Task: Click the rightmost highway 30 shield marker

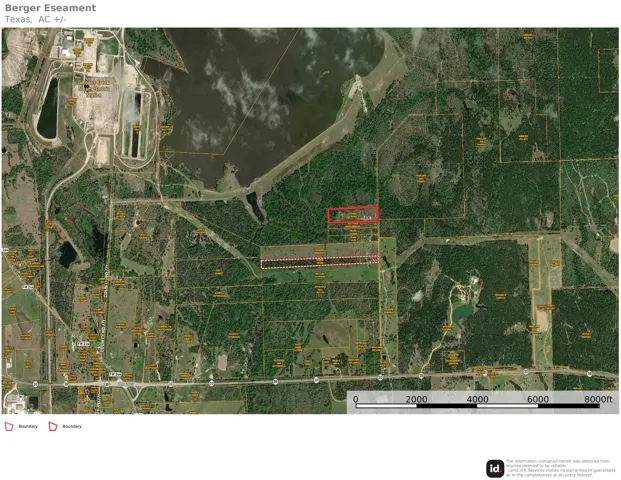Action: pos(589,373)
